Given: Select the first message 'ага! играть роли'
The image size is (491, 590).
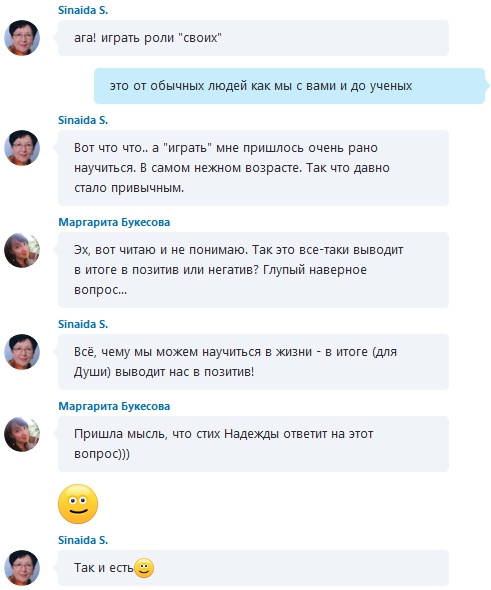Looking at the screenshot, I should [253, 38].
